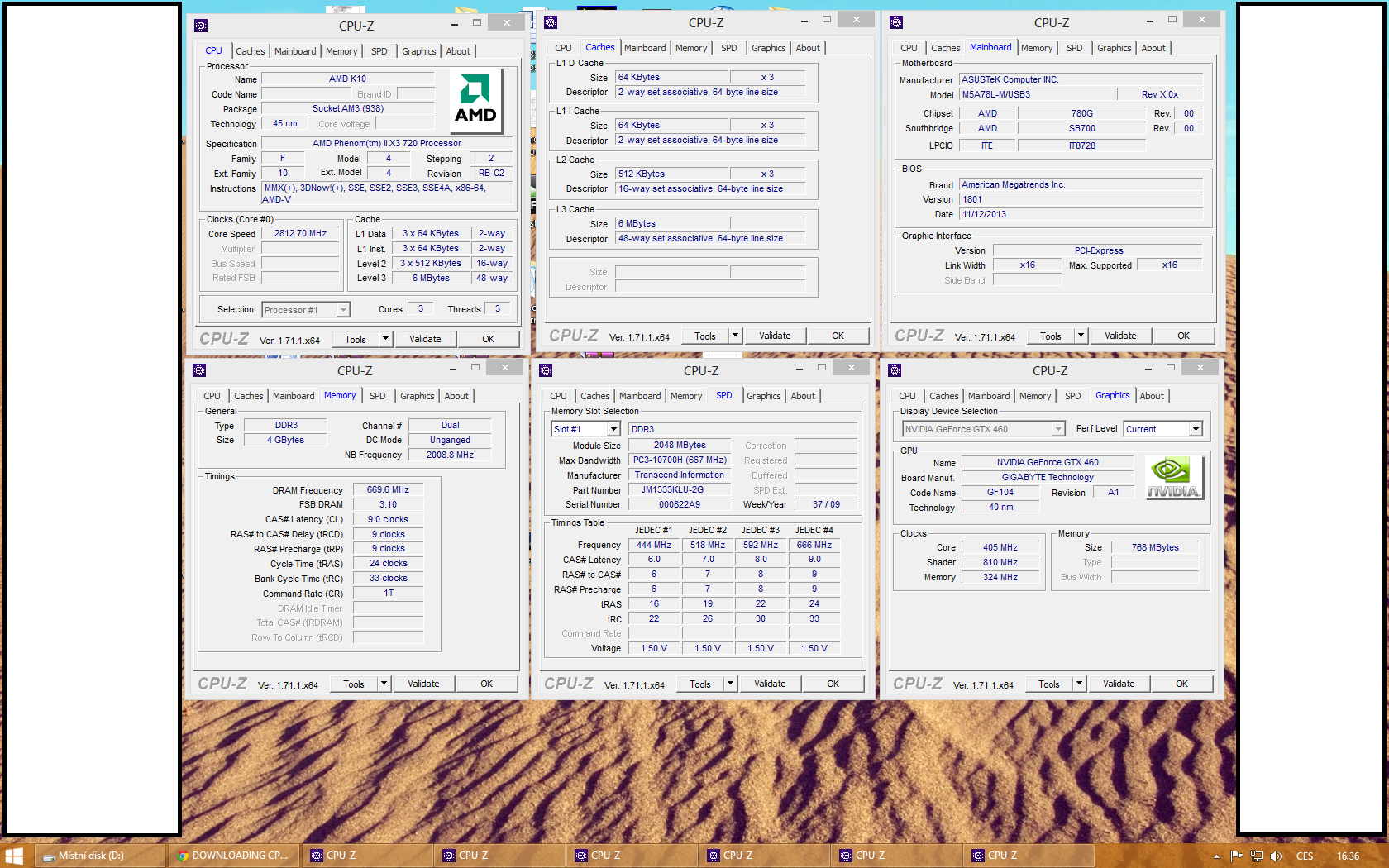
Task: Open NVIDIA GeForce GTX 460 display device dropdown
Action: click(x=983, y=429)
